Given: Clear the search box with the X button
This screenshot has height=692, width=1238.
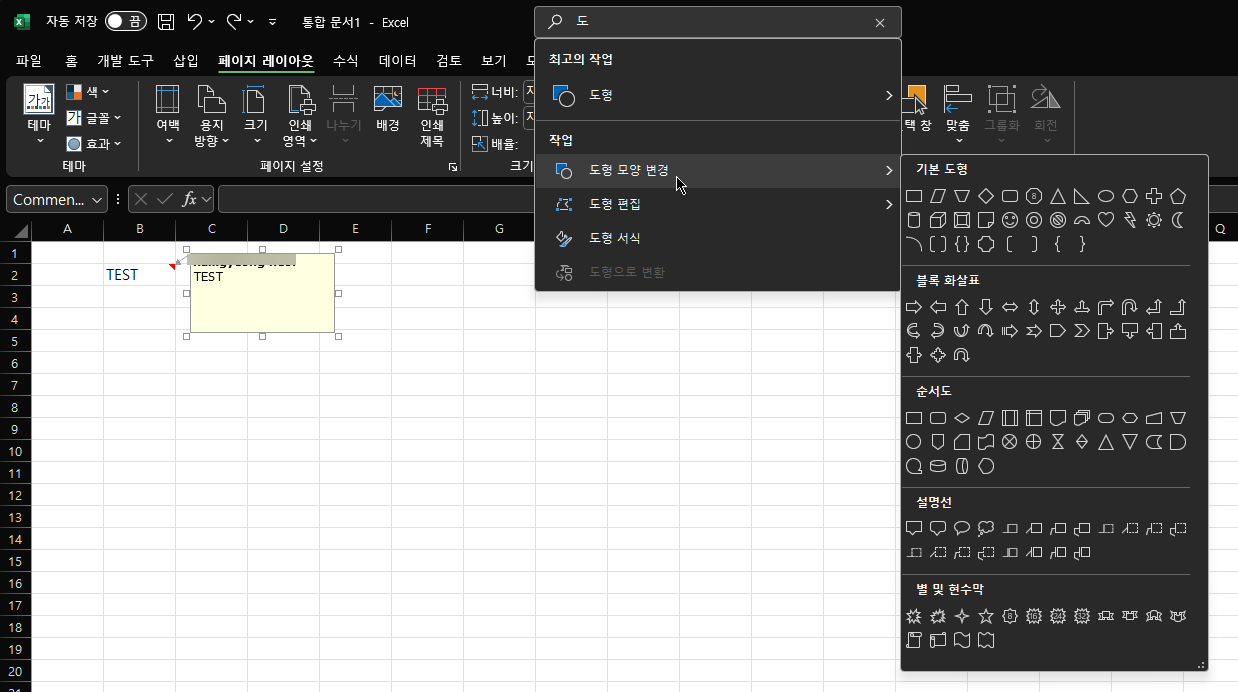Looking at the screenshot, I should [x=879, y=22].
